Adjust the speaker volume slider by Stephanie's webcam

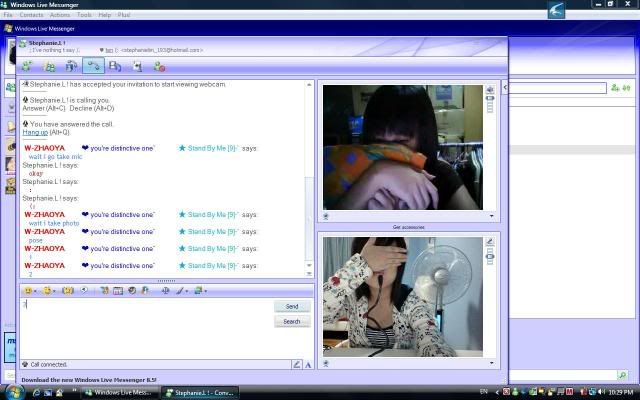490,104
